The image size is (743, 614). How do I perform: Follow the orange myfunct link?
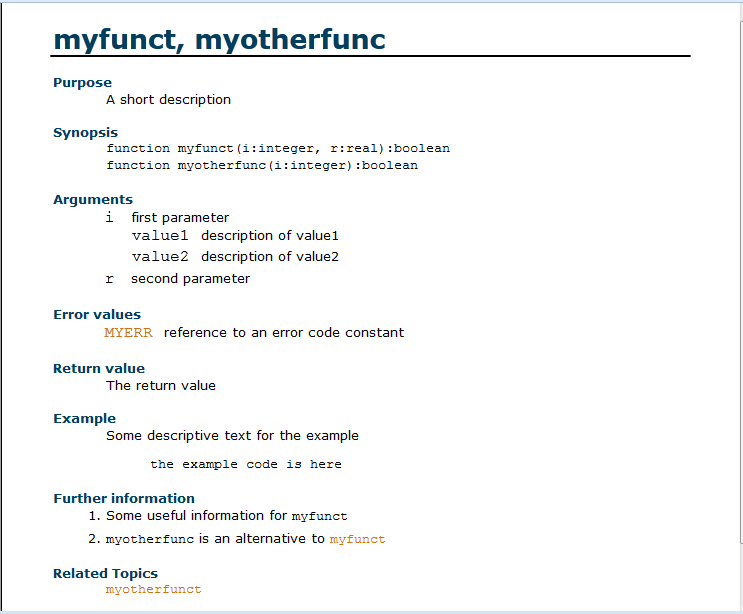point(357,539)
